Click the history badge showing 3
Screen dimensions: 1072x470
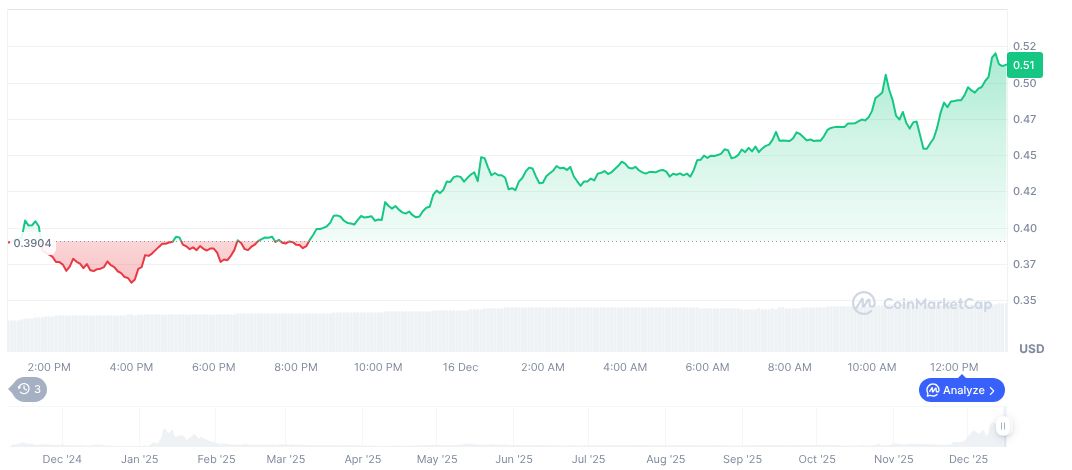tap(28, 389)
